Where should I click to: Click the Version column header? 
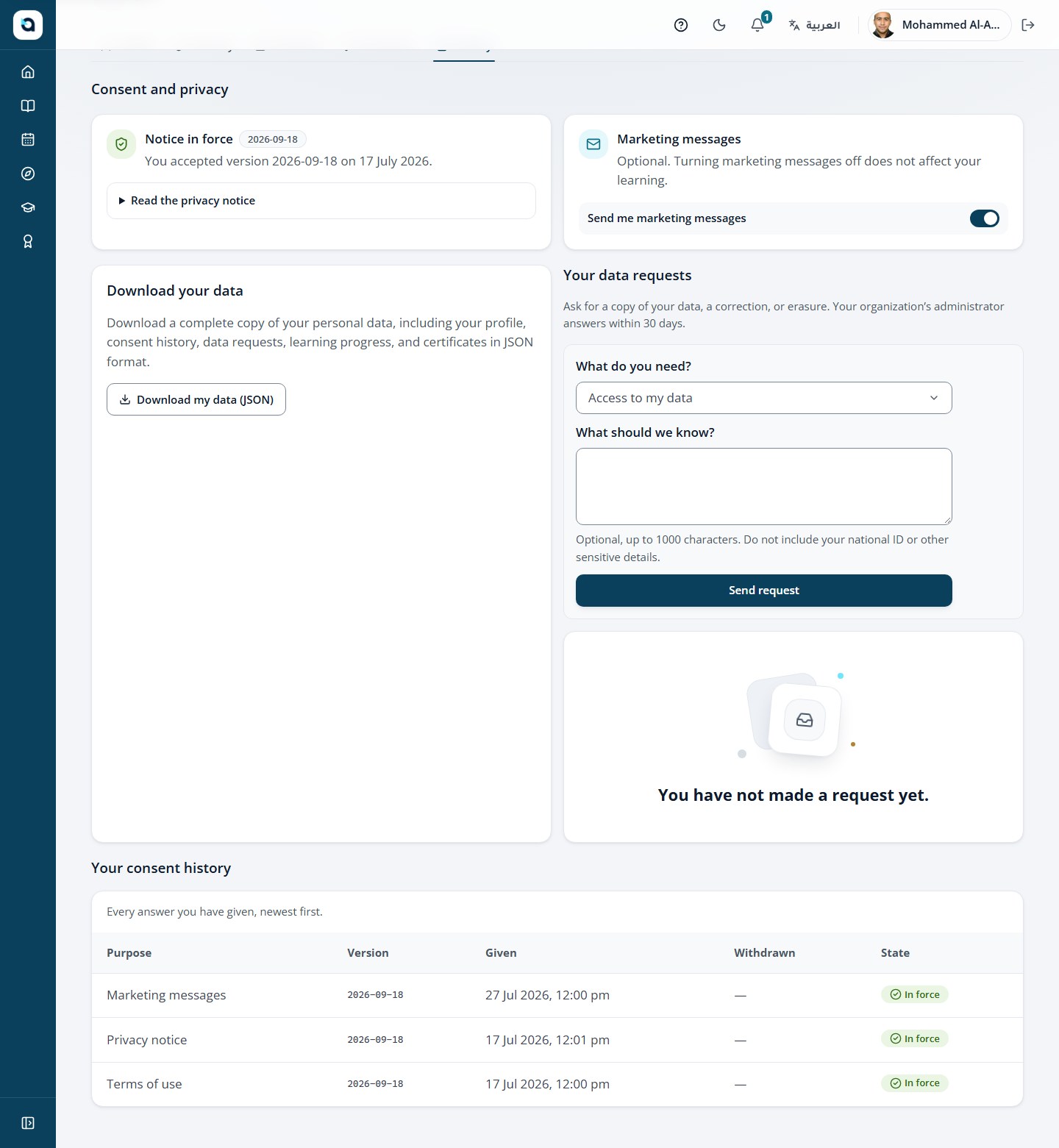(368, 953)
